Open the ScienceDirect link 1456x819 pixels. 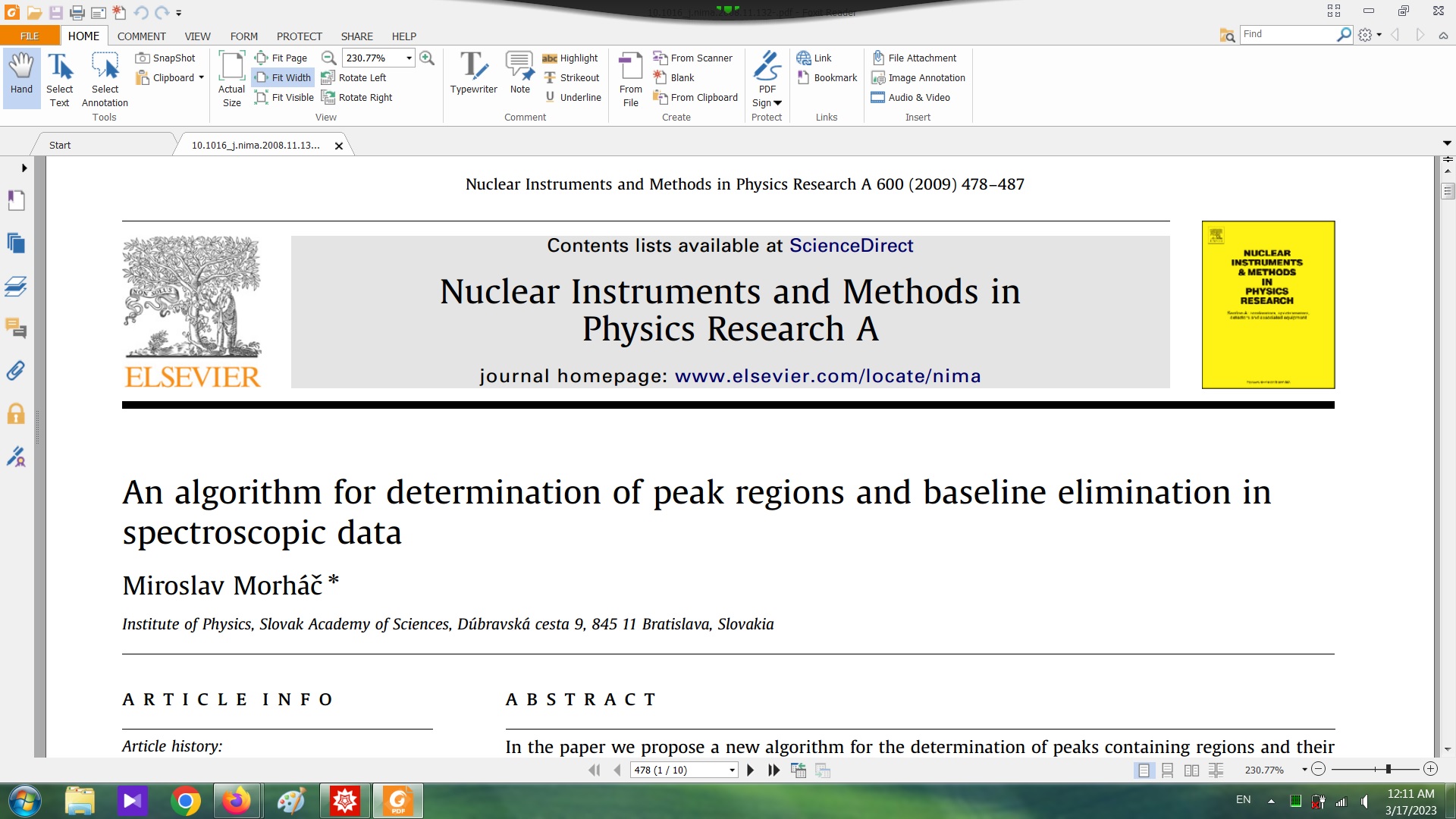[851, 246]
